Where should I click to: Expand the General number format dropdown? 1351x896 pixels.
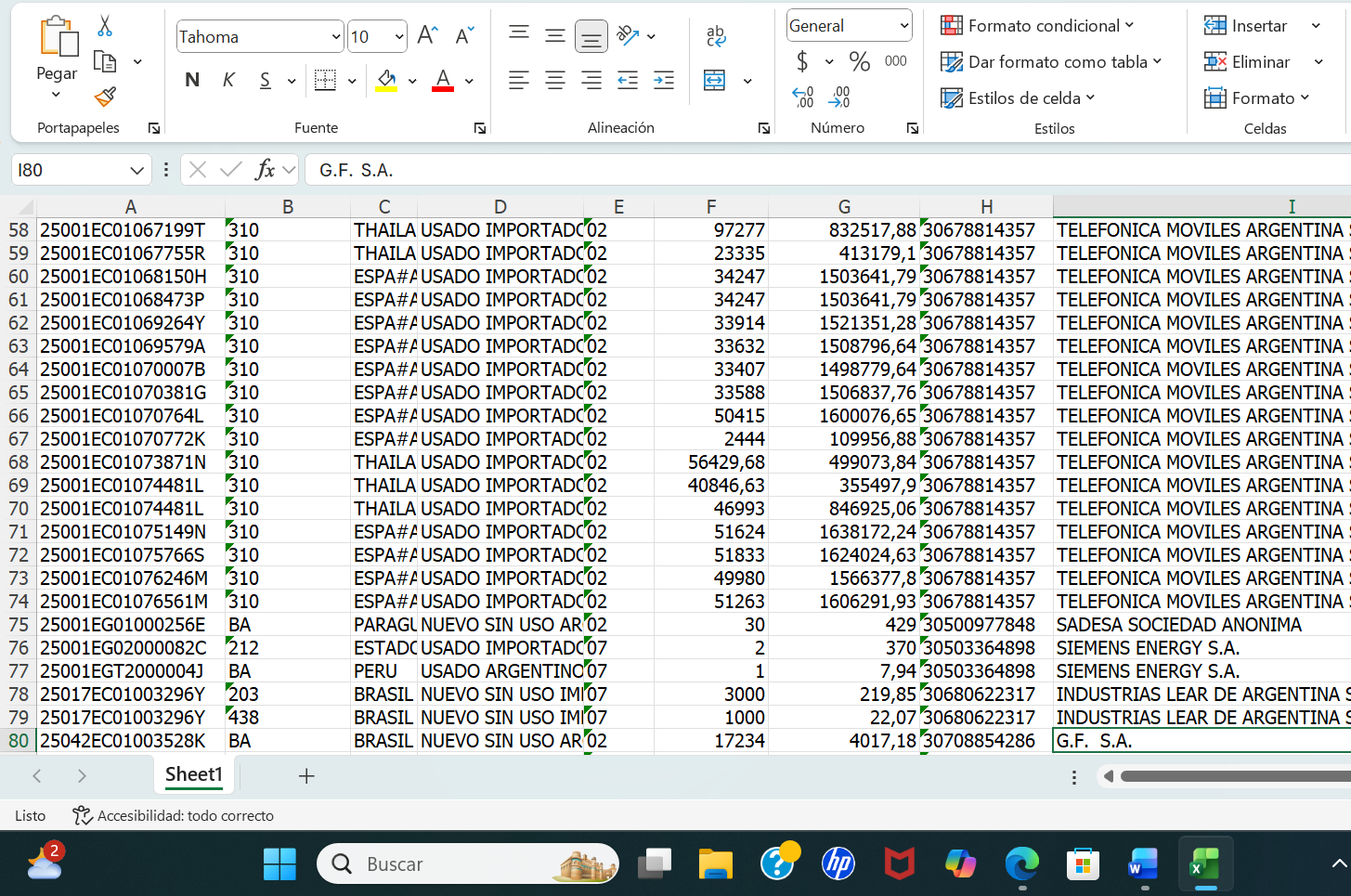pyautogui.click(x=903, y=26)
